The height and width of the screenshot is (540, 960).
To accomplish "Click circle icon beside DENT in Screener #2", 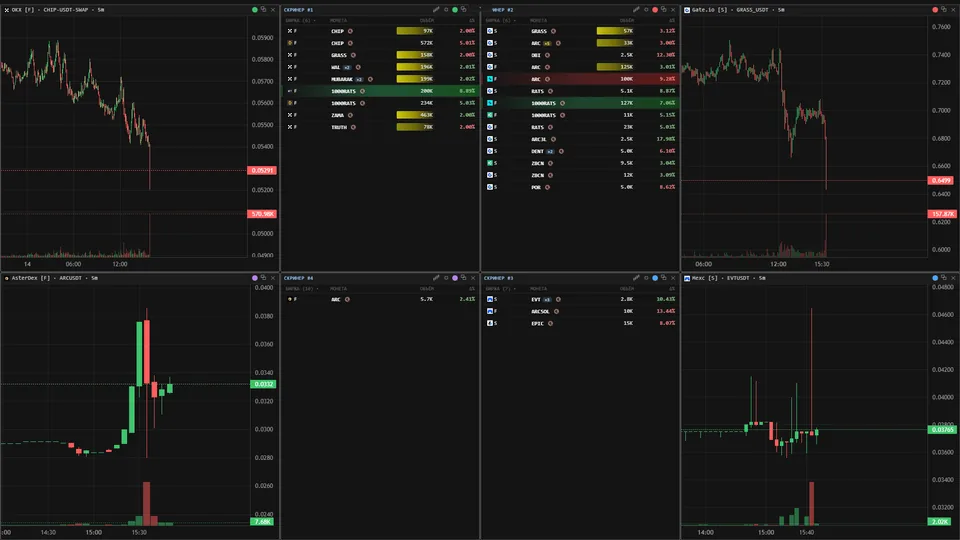I will [x=561, y=151].
